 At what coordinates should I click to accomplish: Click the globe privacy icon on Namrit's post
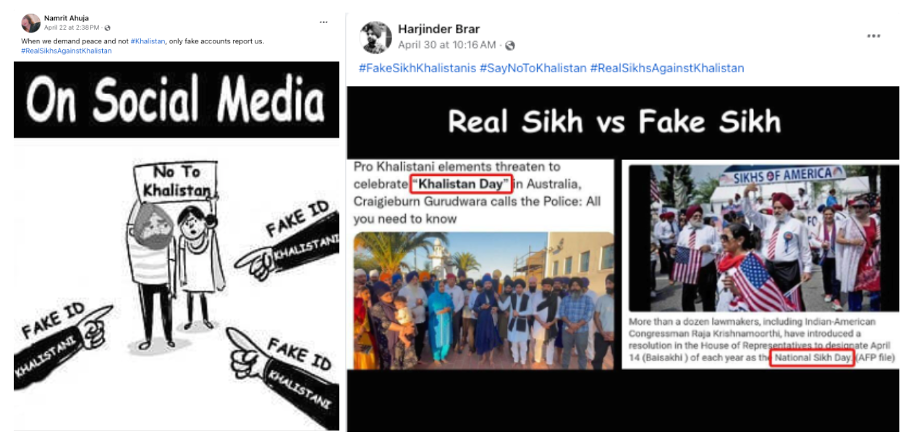(107, 28)
